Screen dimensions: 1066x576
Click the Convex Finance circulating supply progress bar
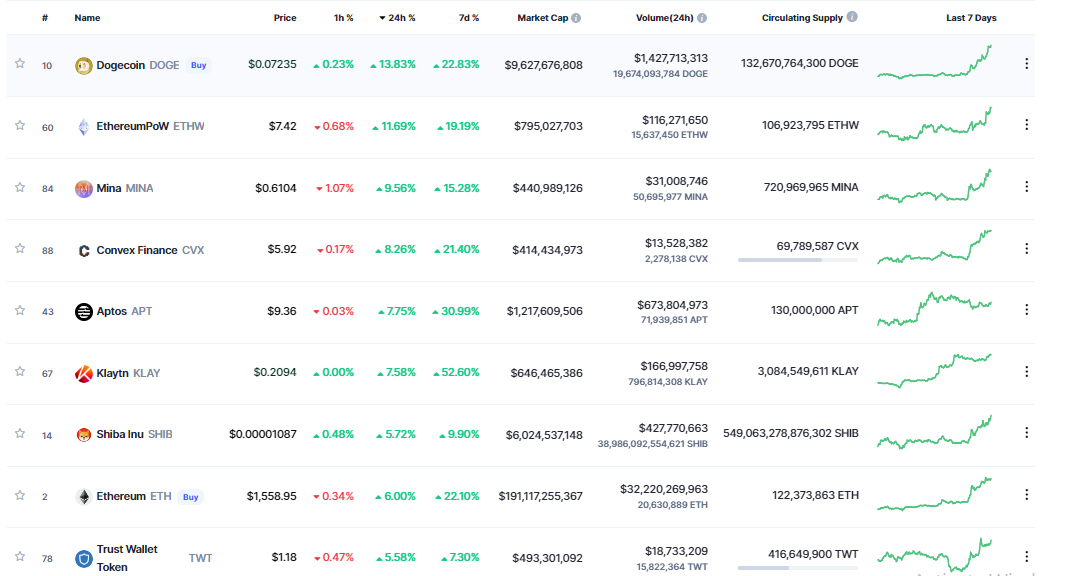pos(797,260)
